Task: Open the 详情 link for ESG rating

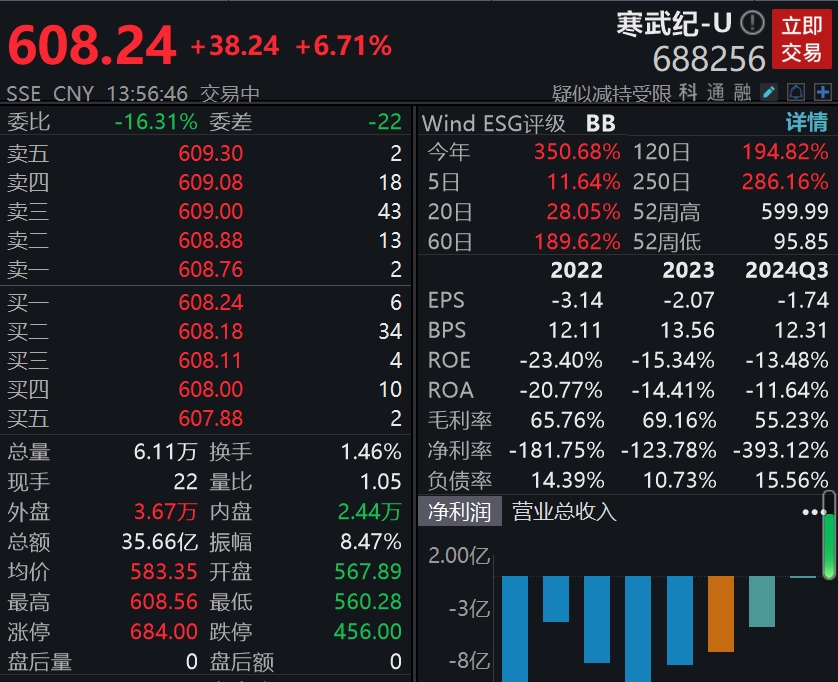Action: tap(807, 122)
